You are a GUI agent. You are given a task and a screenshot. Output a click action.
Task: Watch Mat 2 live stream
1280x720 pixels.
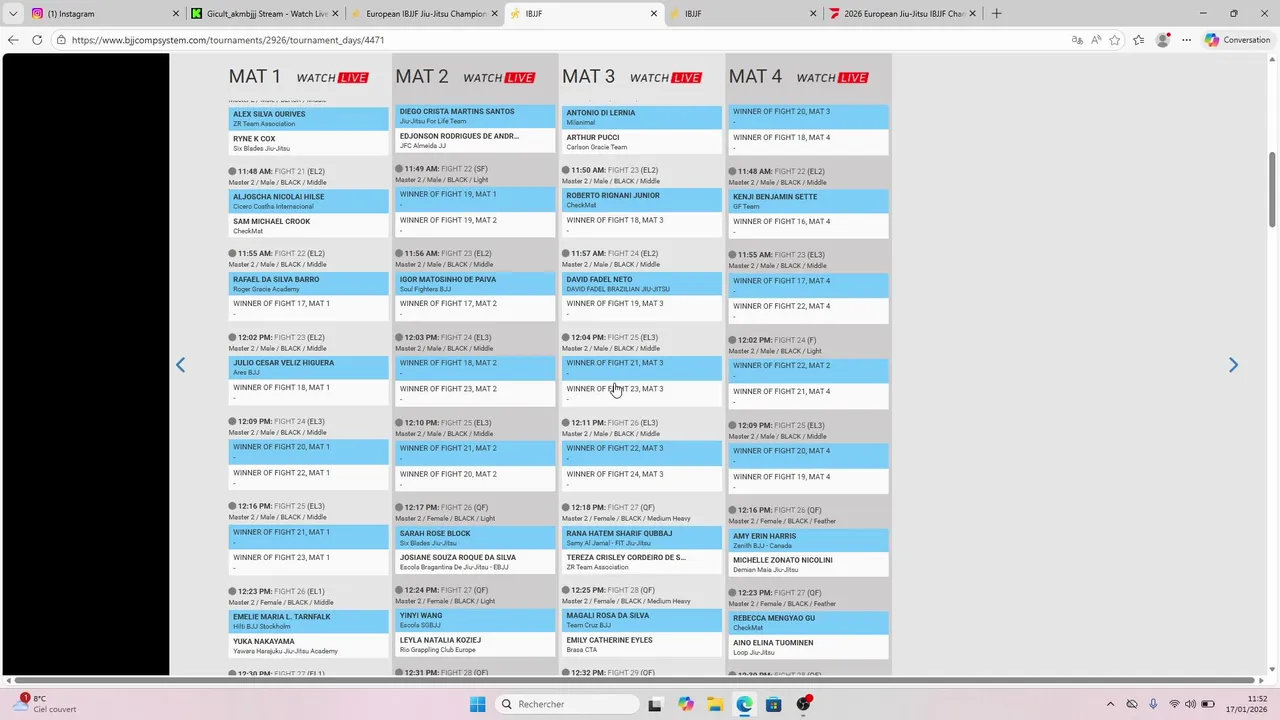(499, 77)
